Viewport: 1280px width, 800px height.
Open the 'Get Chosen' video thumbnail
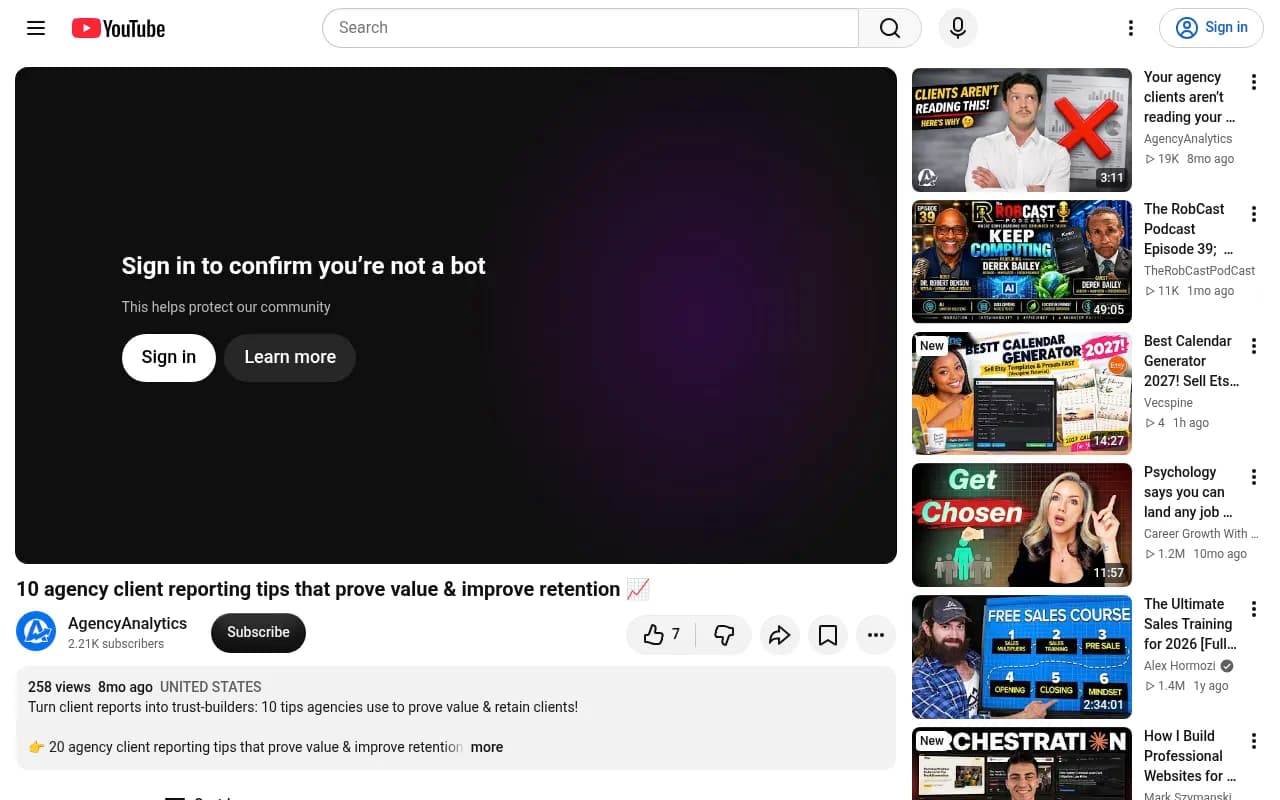(x=1022, y=525)
